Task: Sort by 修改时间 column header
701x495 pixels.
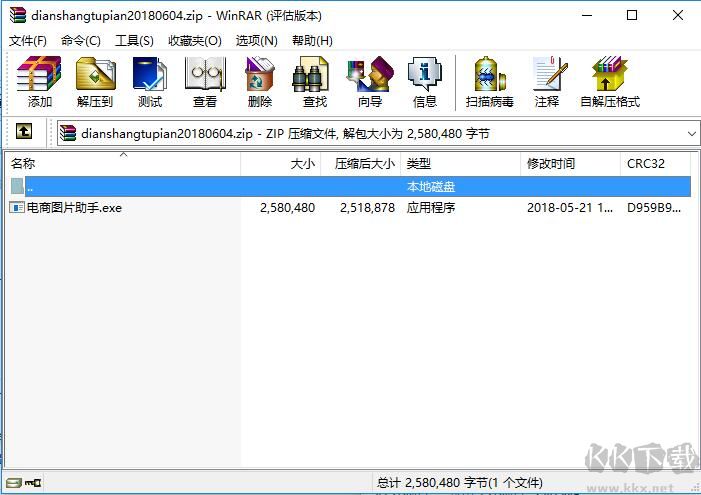Action: tap(571, 164)
